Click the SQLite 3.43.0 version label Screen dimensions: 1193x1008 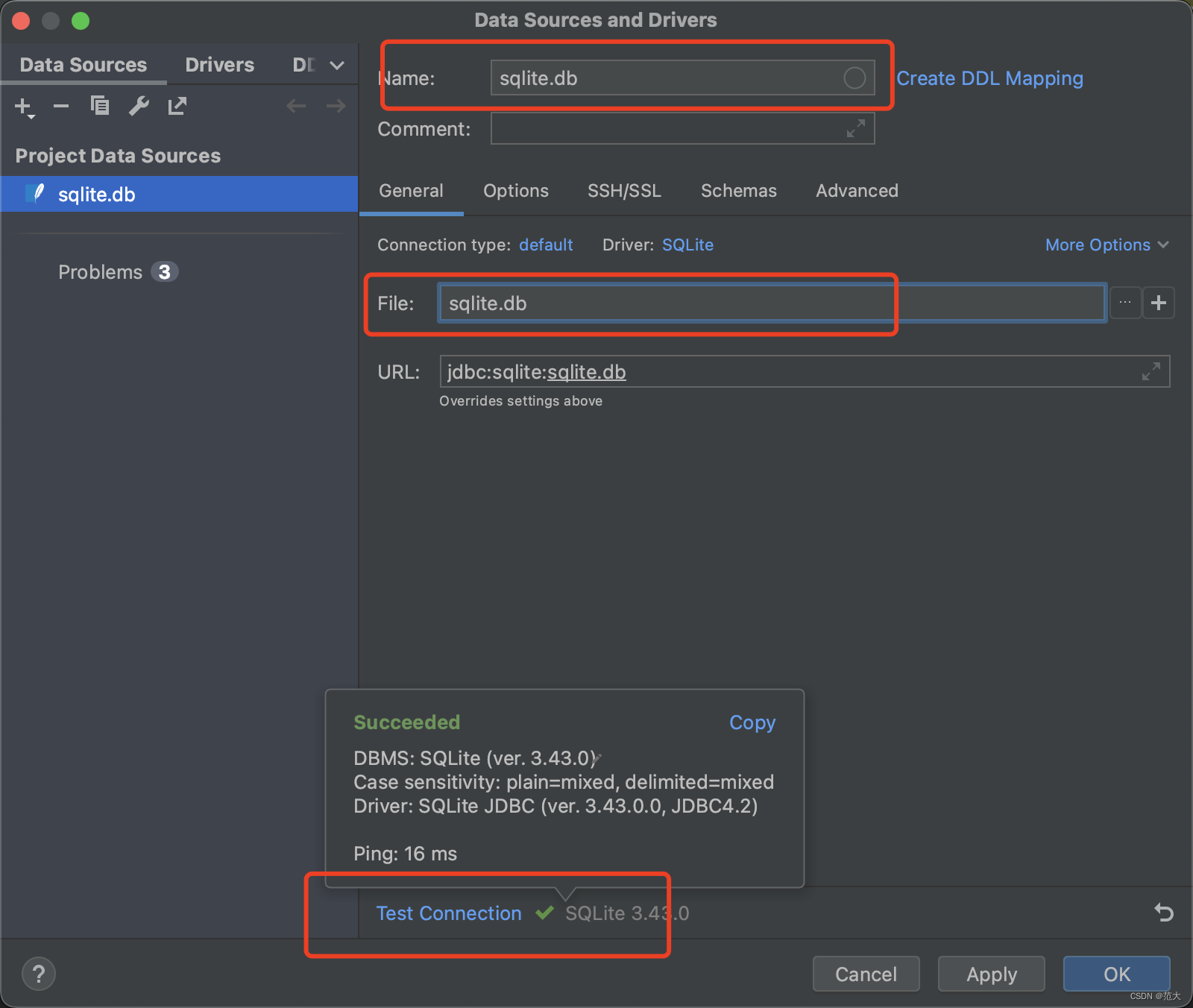627,913
